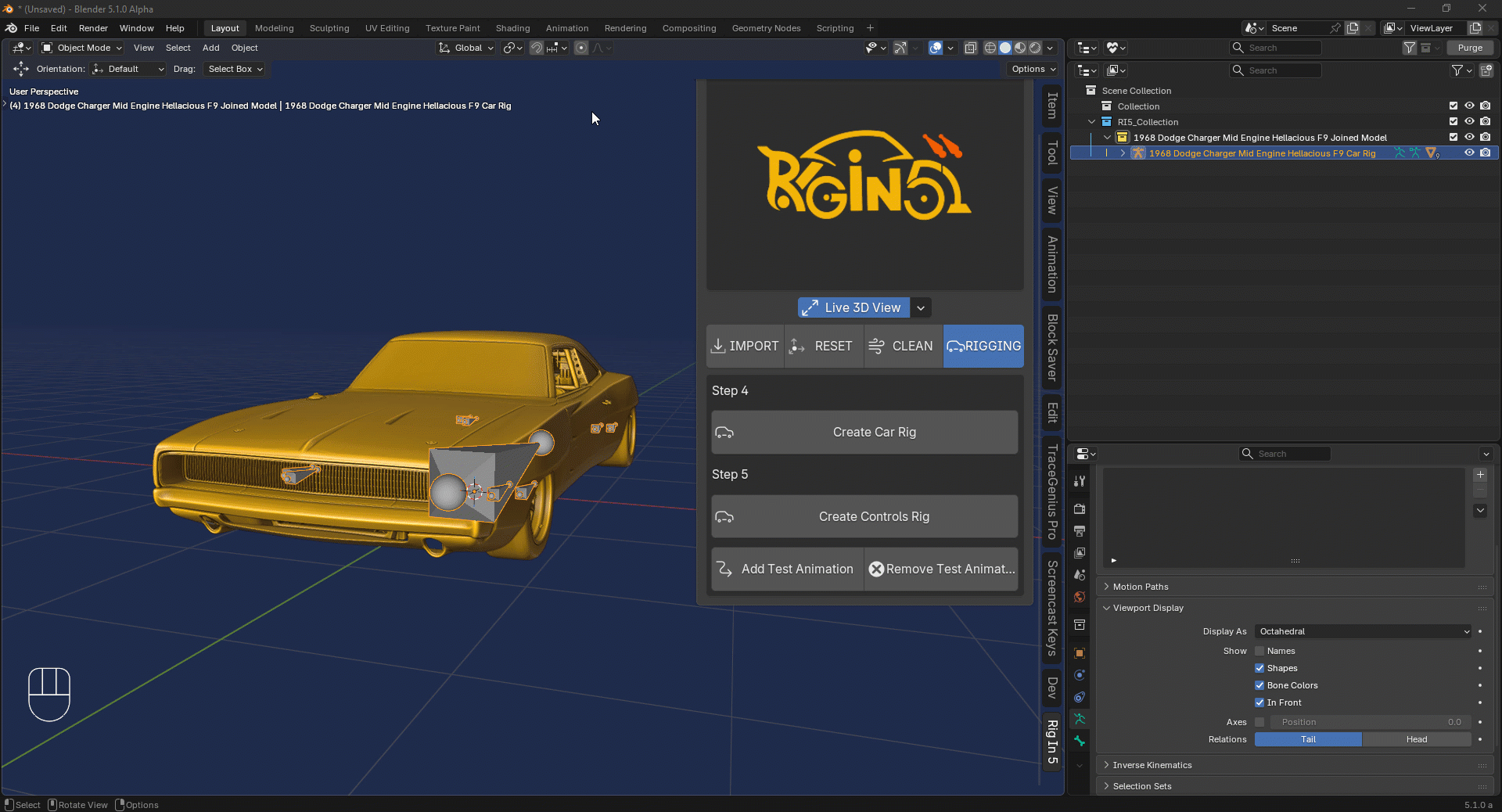Viewport: 1502px width, 812px height.
Task: Click the Blender logo menu icon
Action: tap(12, 28)
